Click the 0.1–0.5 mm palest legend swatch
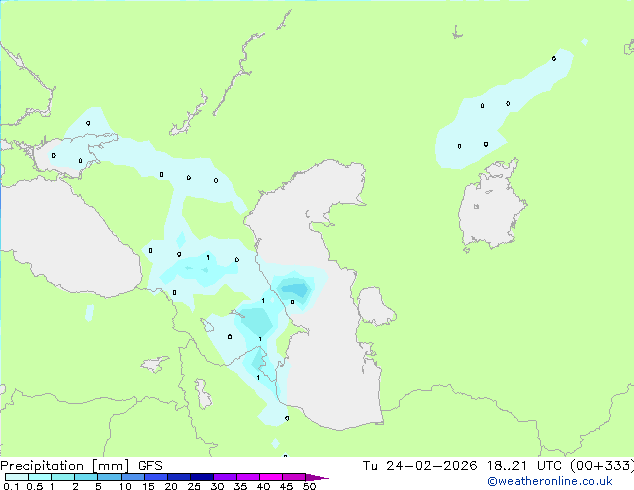The height and width of the screenshot is (490, 634). (x=17, y=477)
